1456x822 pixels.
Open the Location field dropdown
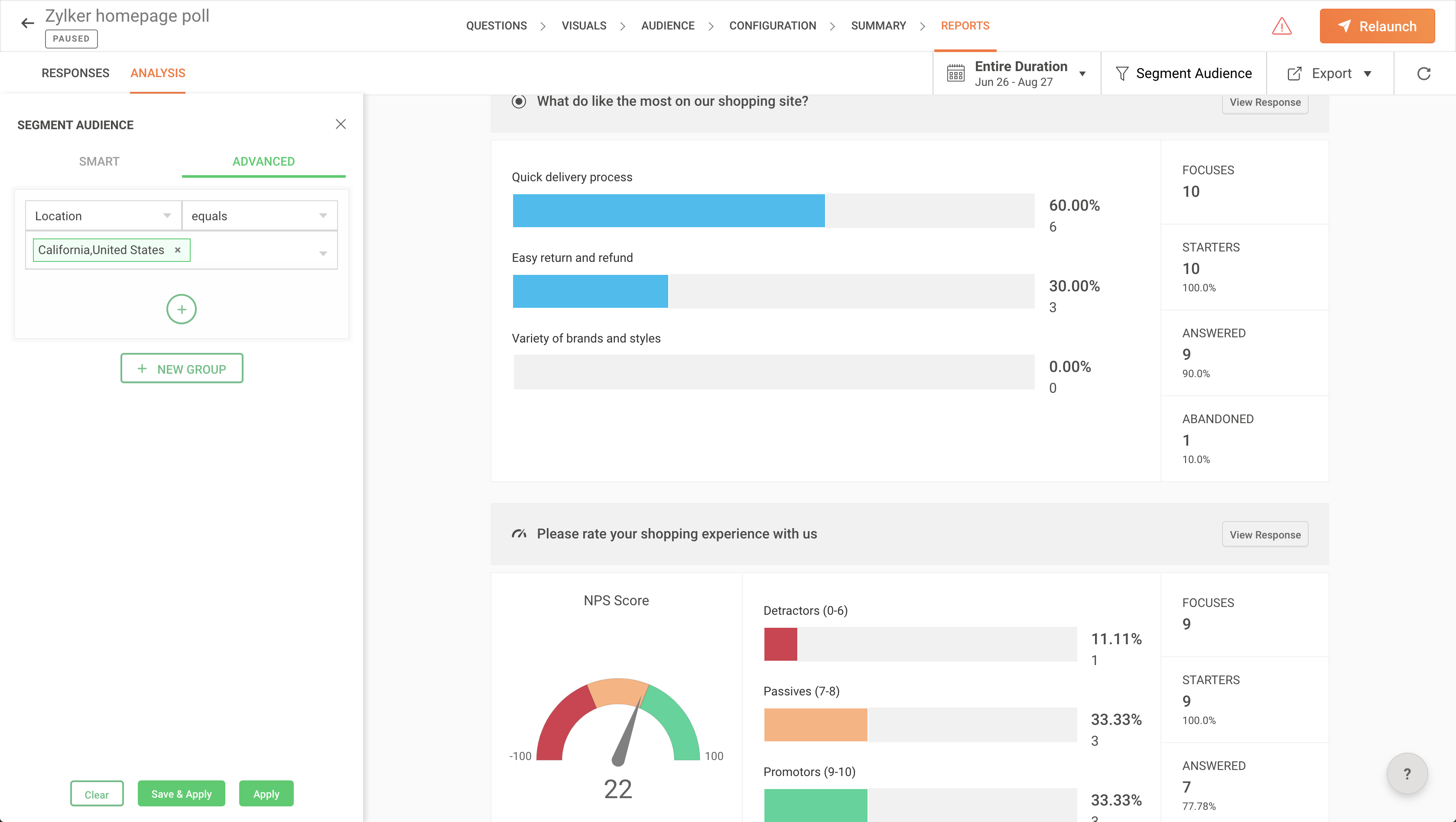[103, 216]
